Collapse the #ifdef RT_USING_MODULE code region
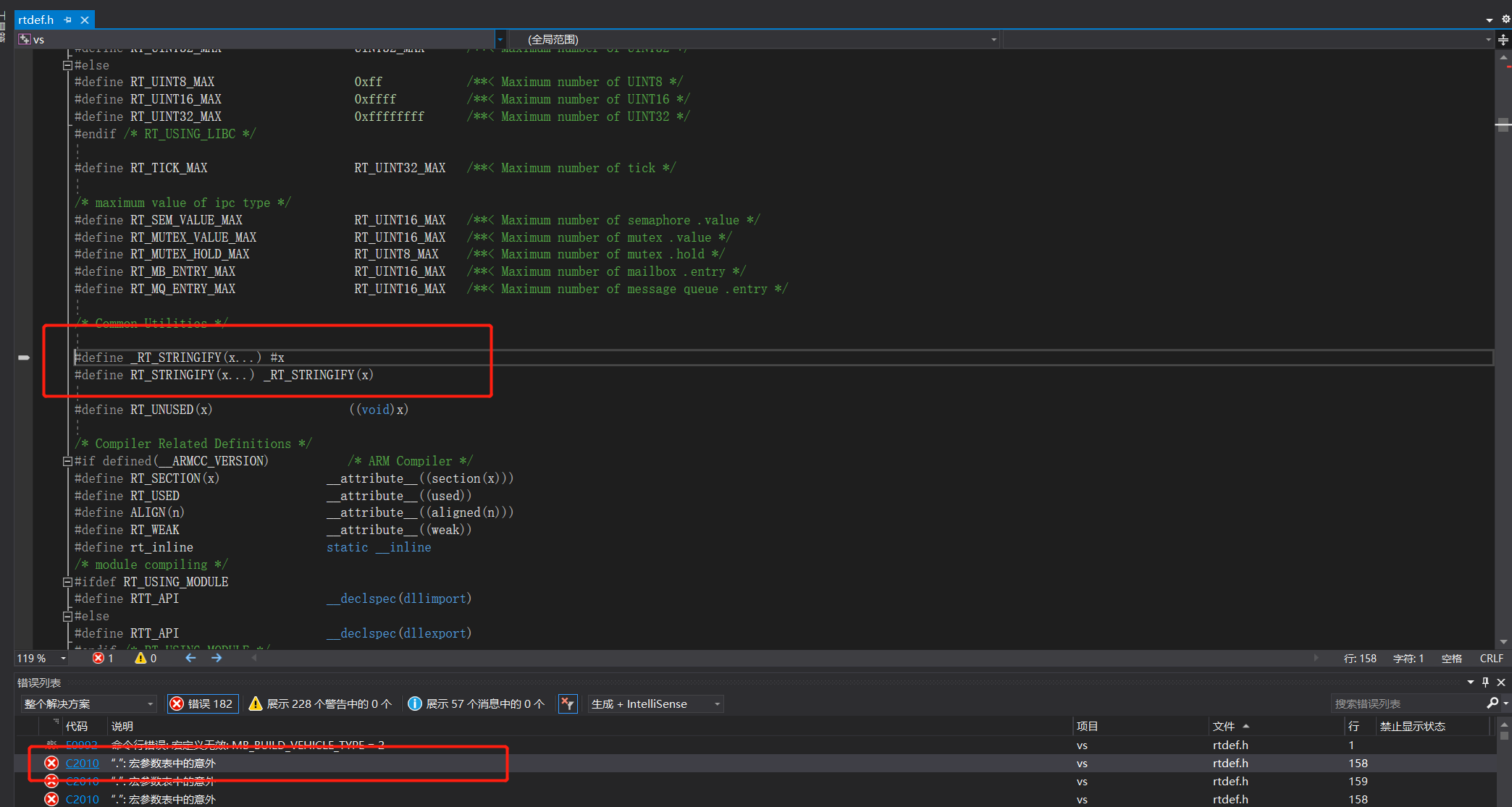This screenshot has height=807, width=1512. [67, 581]
